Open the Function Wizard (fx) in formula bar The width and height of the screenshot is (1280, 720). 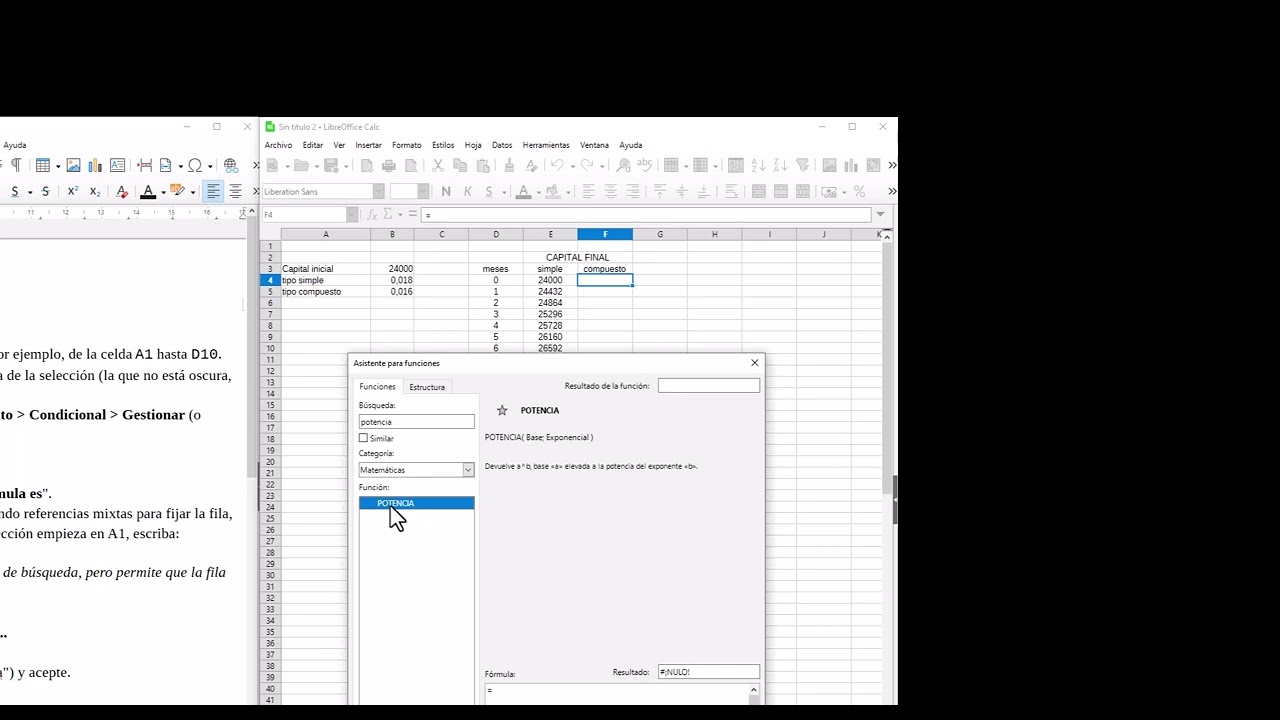point(373,215)
